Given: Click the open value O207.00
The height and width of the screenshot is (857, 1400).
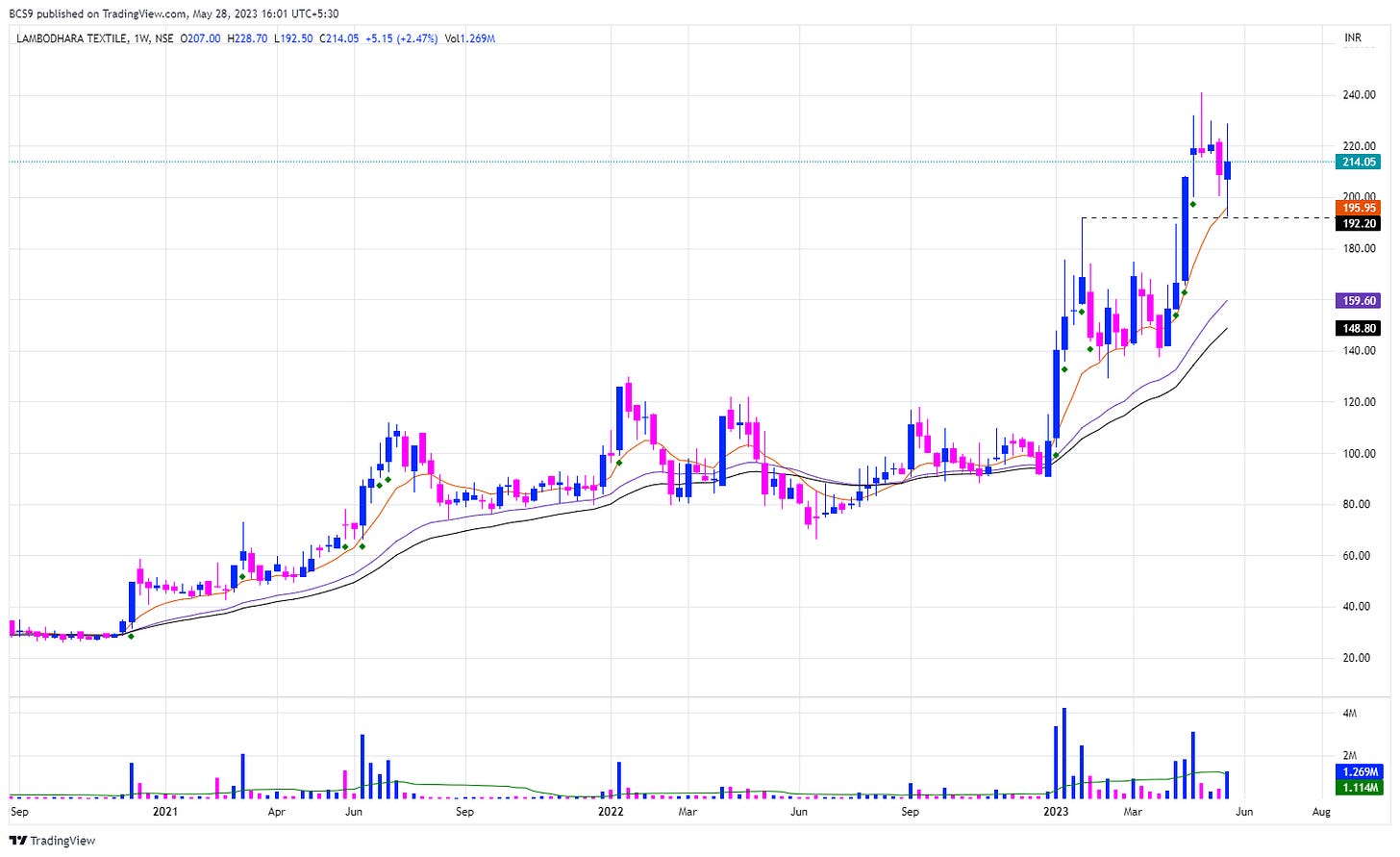Looking at the screenshot, I should (200, 38).
